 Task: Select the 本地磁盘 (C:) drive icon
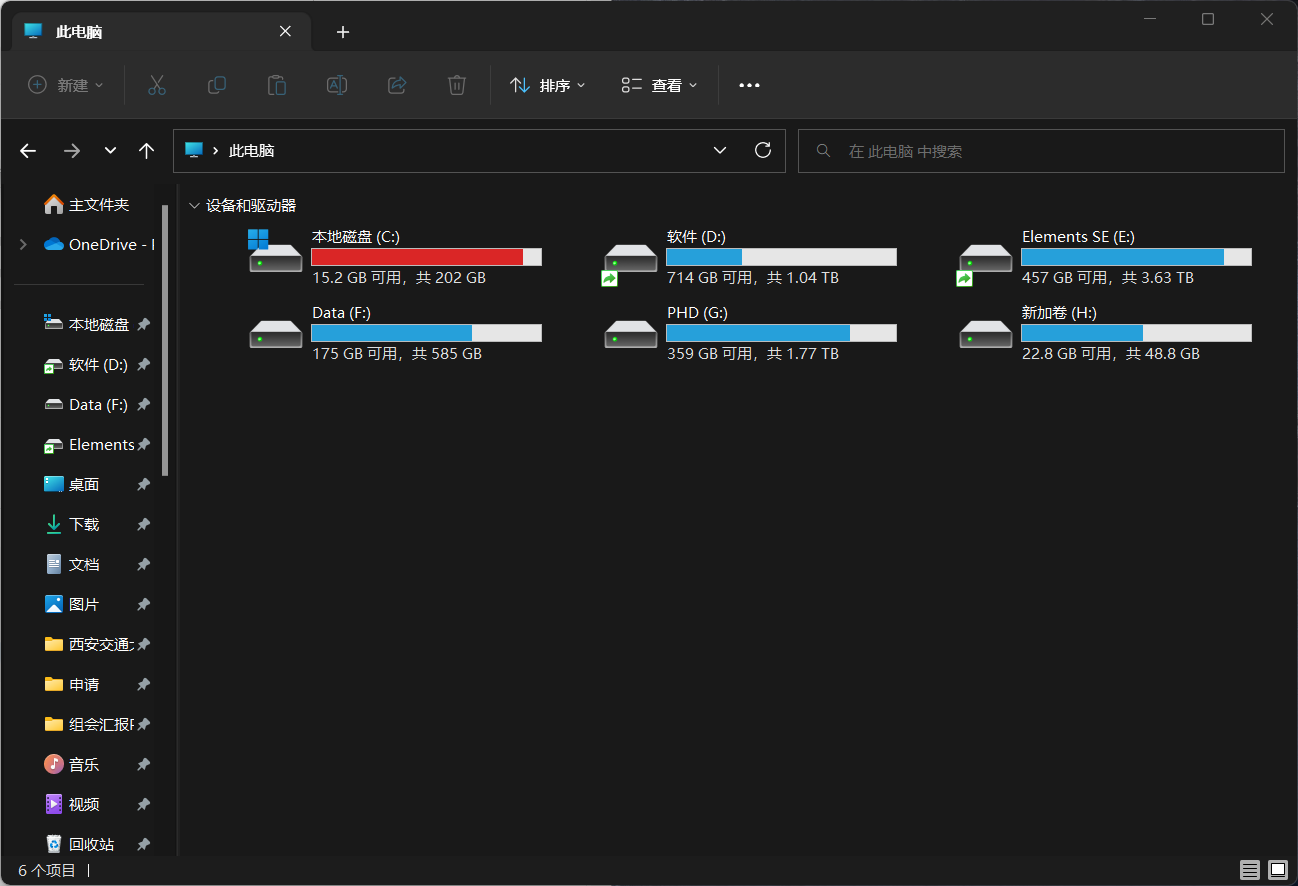[275, 251]
